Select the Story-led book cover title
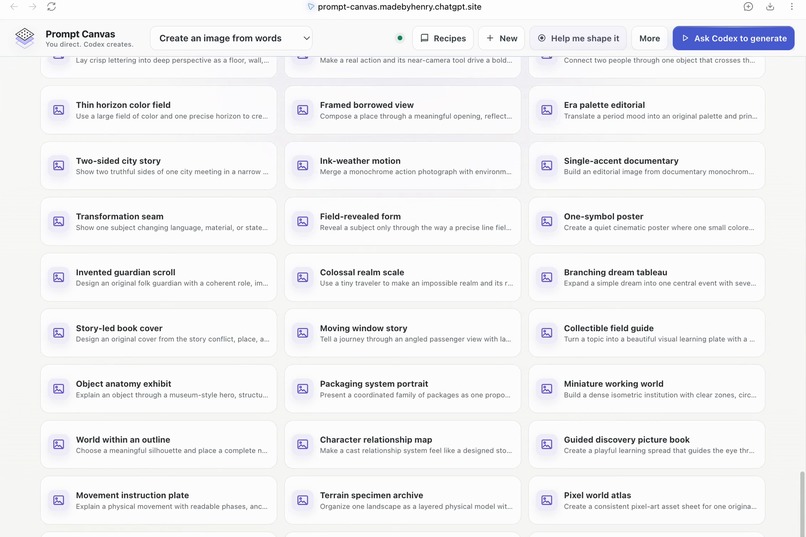The width and height of the screenshot is (806, 537). (119, 328)
